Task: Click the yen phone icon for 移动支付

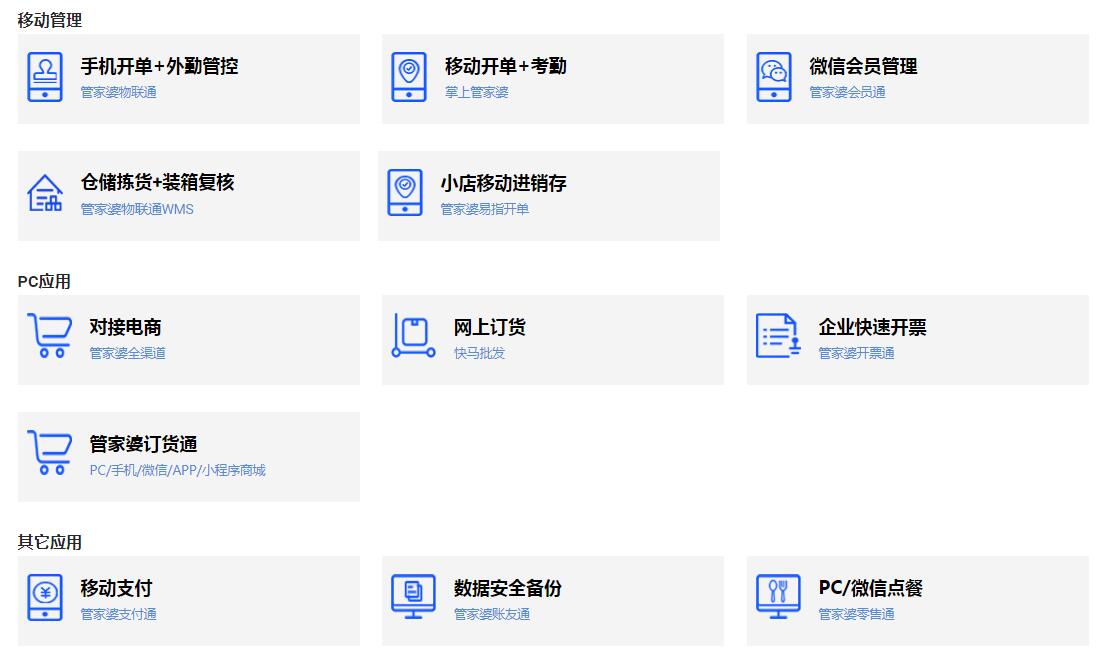Action: click(x=45, y=597)
